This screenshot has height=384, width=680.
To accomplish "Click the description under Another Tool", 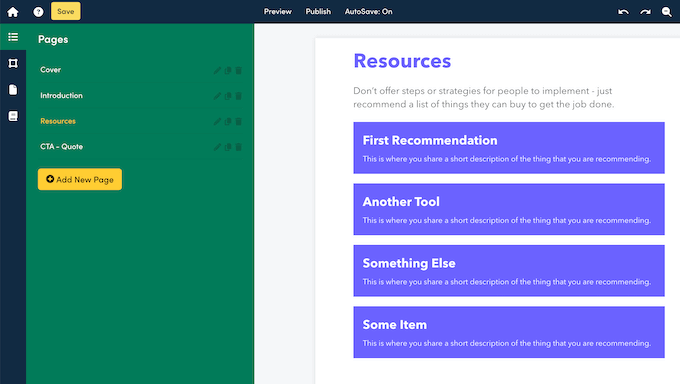I will [x=507, y=220].
